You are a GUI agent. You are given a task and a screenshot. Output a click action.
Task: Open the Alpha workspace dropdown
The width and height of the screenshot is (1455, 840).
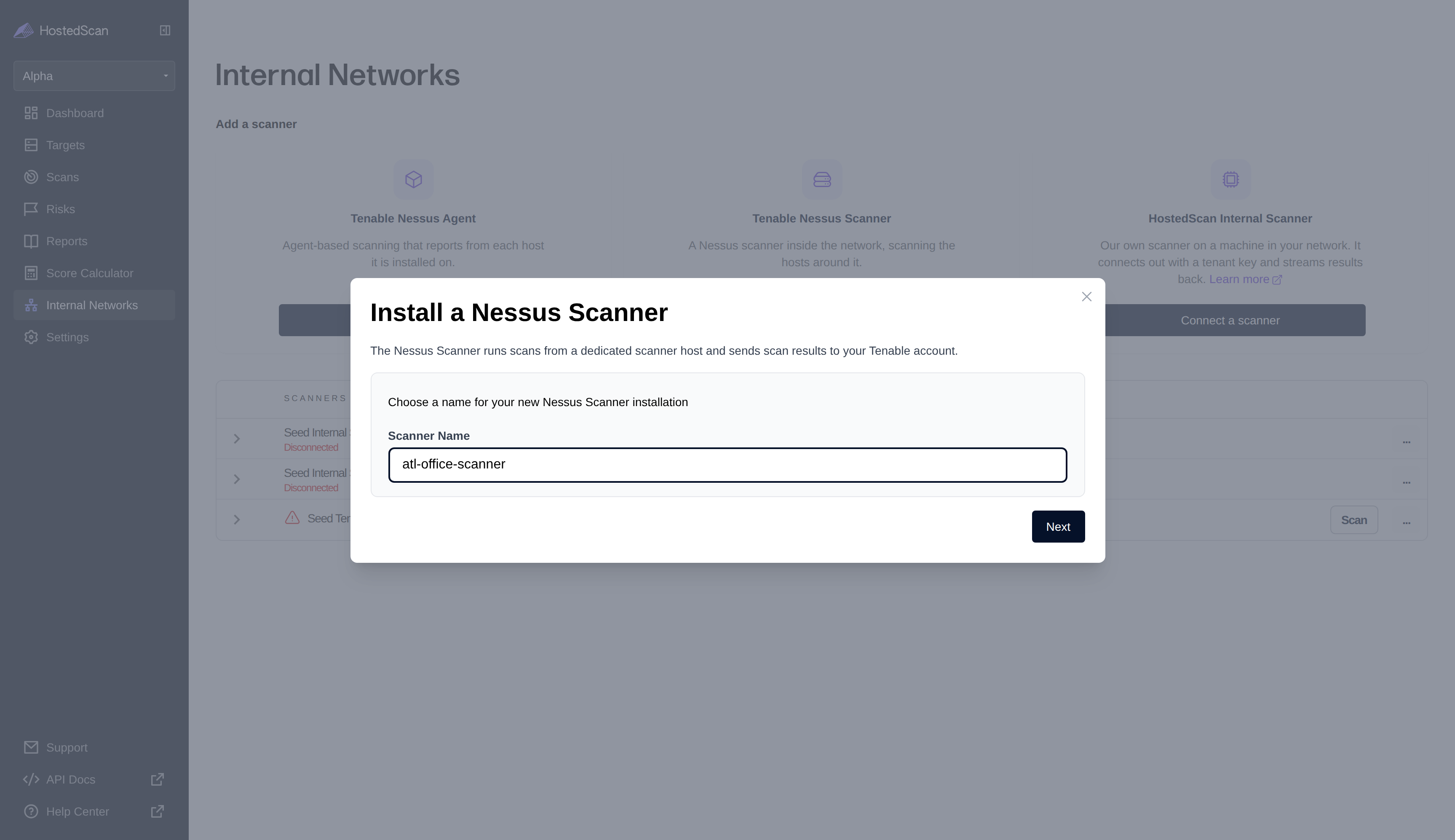pos(94,76)
